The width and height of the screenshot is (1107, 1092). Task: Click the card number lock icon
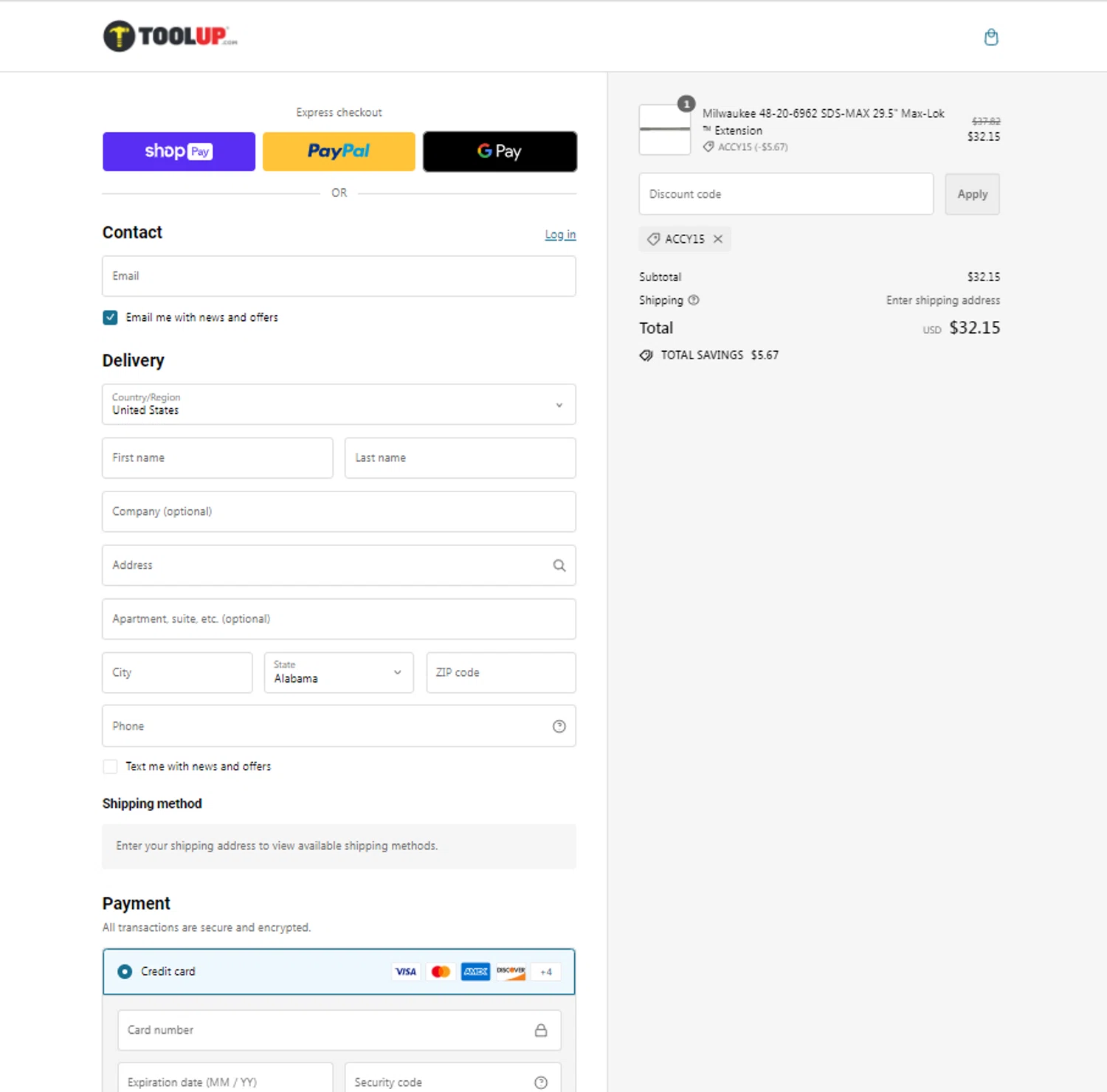click(541, 1031)
